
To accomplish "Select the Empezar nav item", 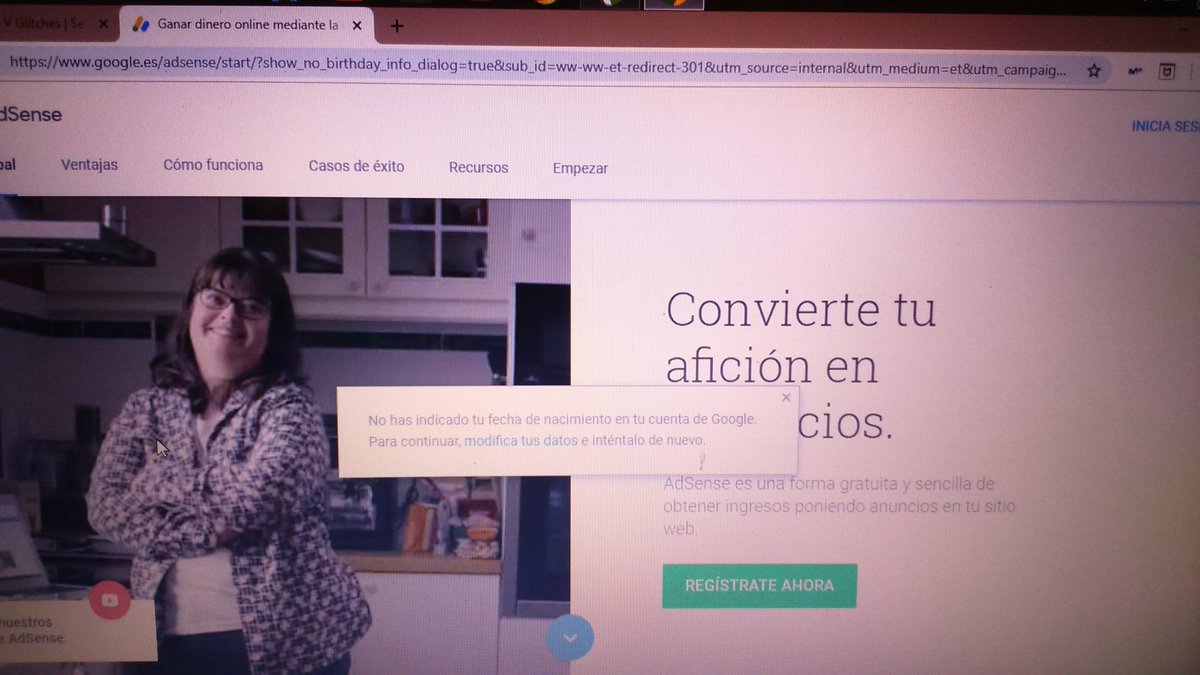I will point(580,168).
